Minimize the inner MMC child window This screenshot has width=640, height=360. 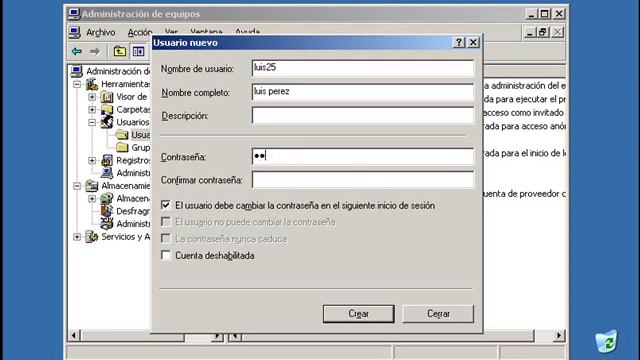pos(529,32)
